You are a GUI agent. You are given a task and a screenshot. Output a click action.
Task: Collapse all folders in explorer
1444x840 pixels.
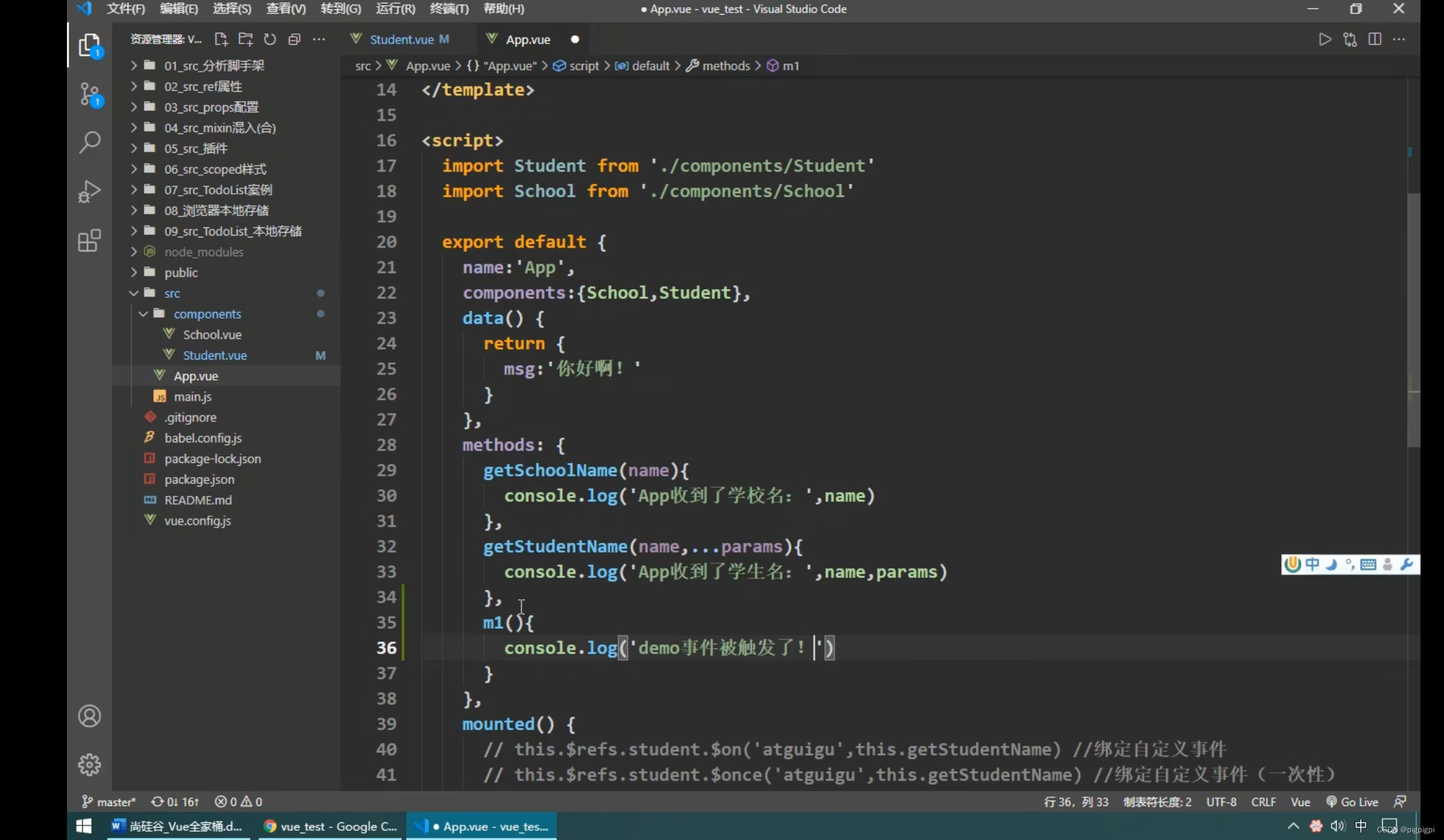pyautogui.click(x=294, y=39)
